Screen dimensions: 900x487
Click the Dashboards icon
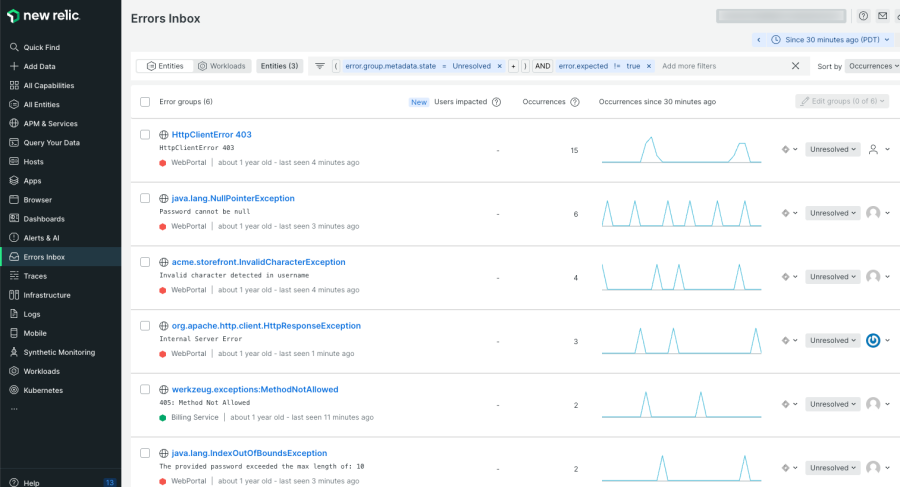[14, 218]
